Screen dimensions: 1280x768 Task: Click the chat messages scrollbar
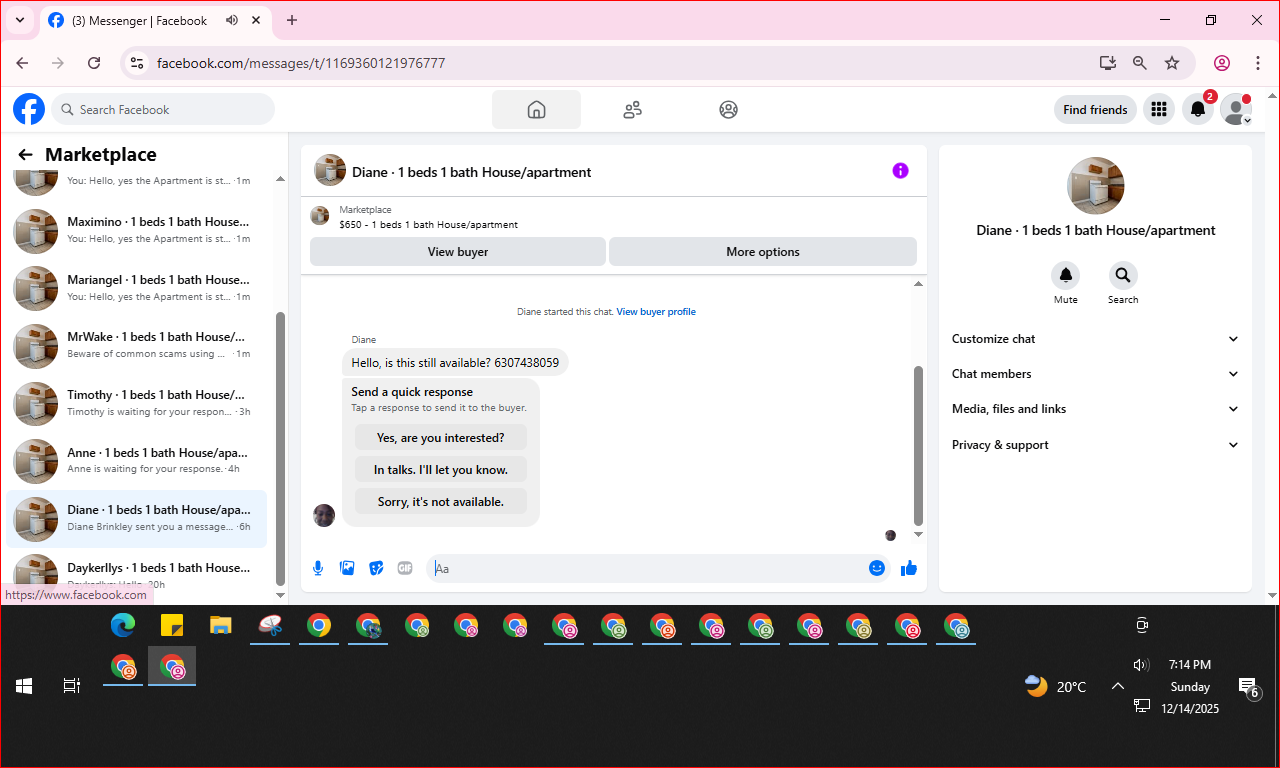(x=918, y=445)
